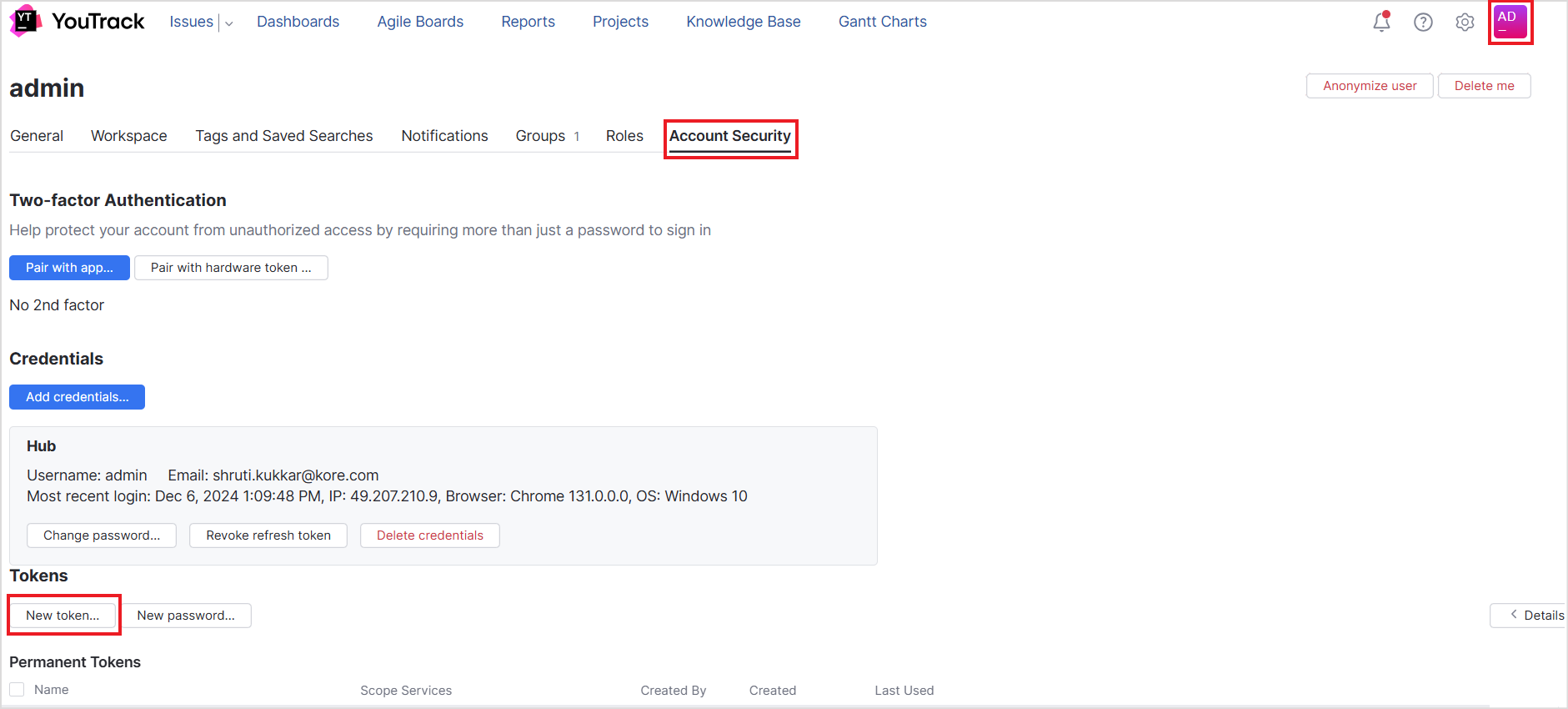
Task: Expand the Issues dropdown arrow
Action: coord(229,23)
